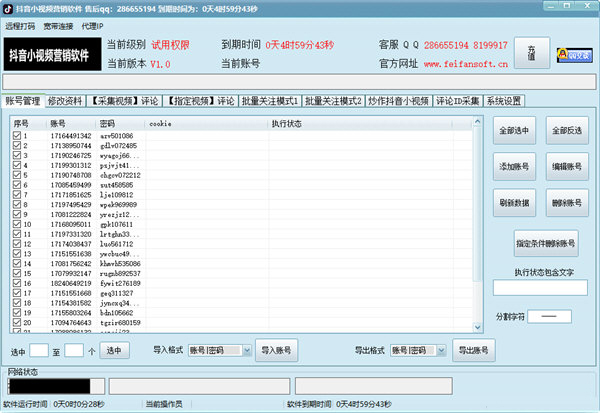
Task: Uncheck the row 2 account checkbox
Action: (x=17, y=145)
